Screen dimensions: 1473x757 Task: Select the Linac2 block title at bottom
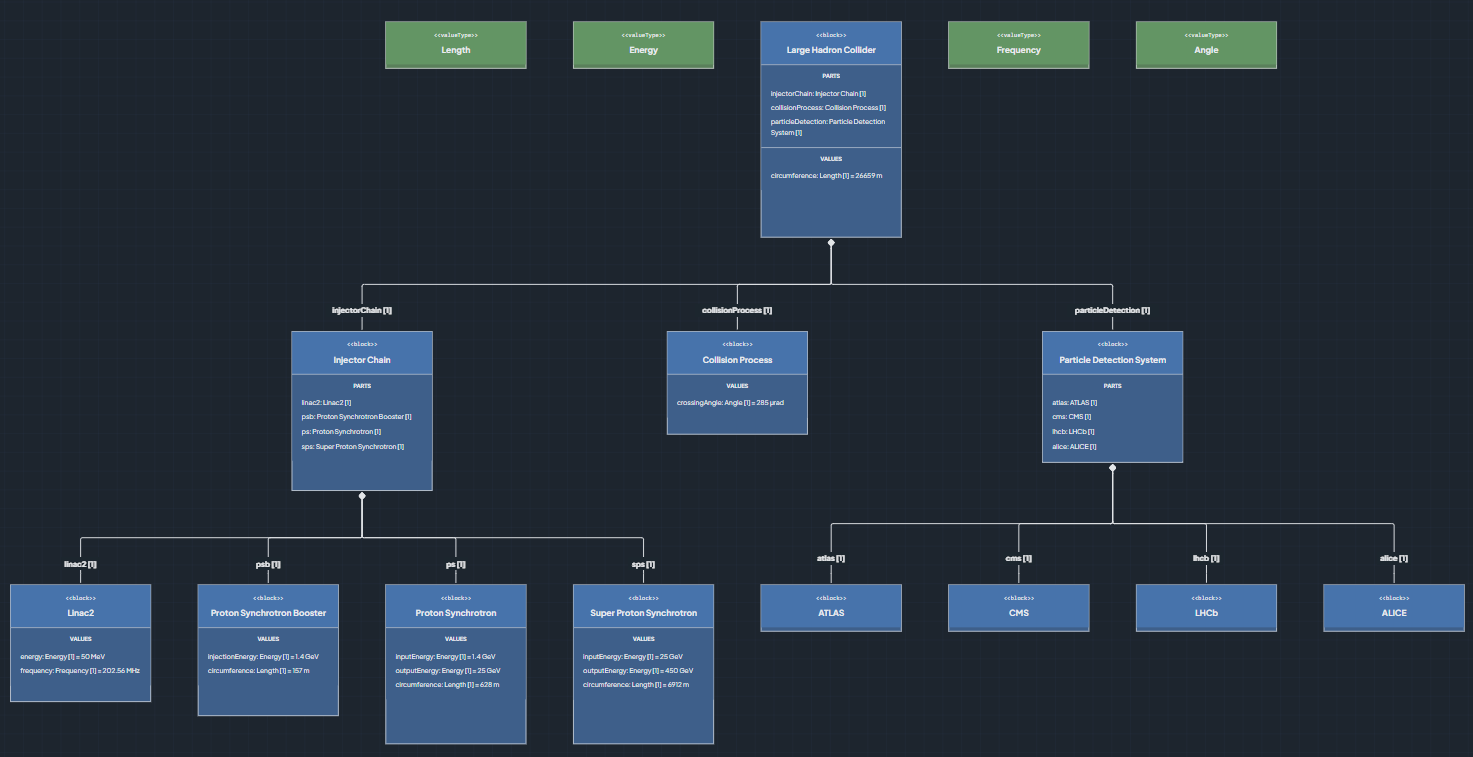click(80, 613)
